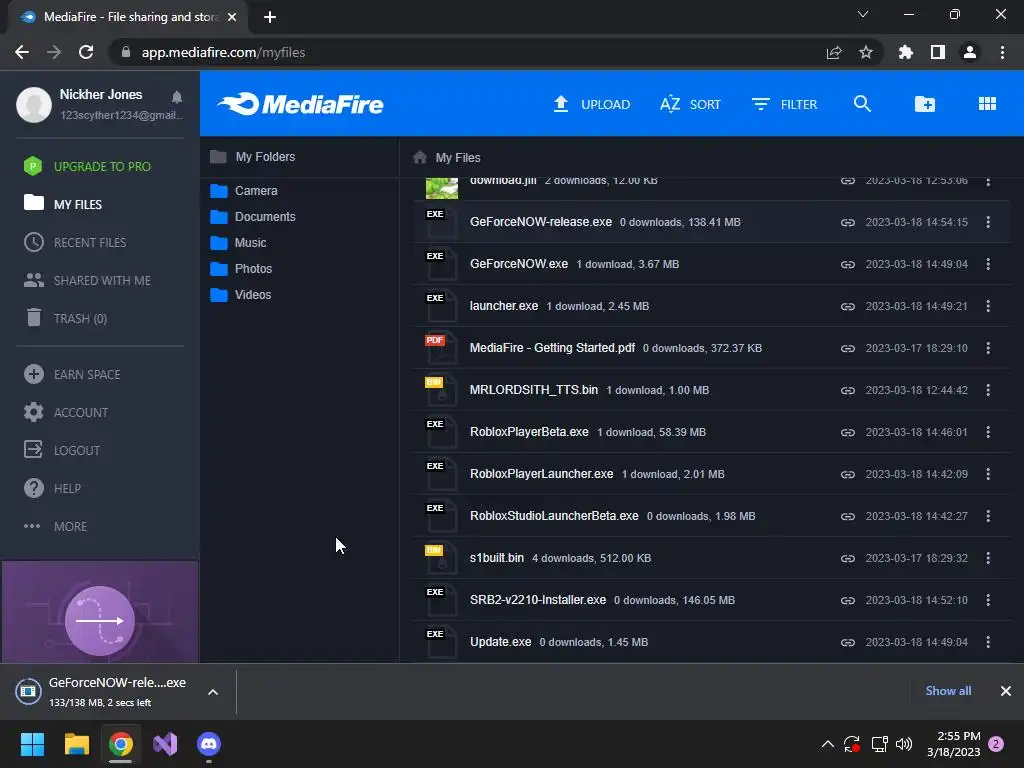Image resolution: width=1024 pixels, height=768 pixels.
Task: Click Earn Space in the sidebar
Action: 72,374
